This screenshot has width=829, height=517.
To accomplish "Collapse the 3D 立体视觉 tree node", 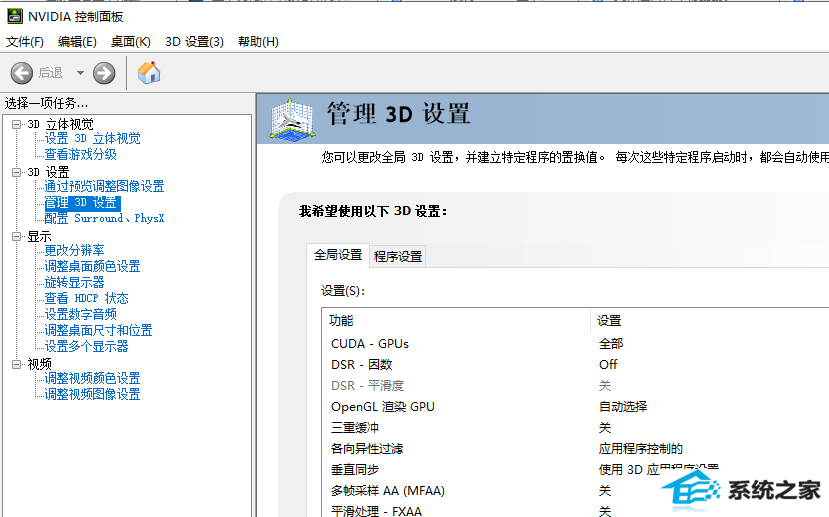I will pos(16,124).
